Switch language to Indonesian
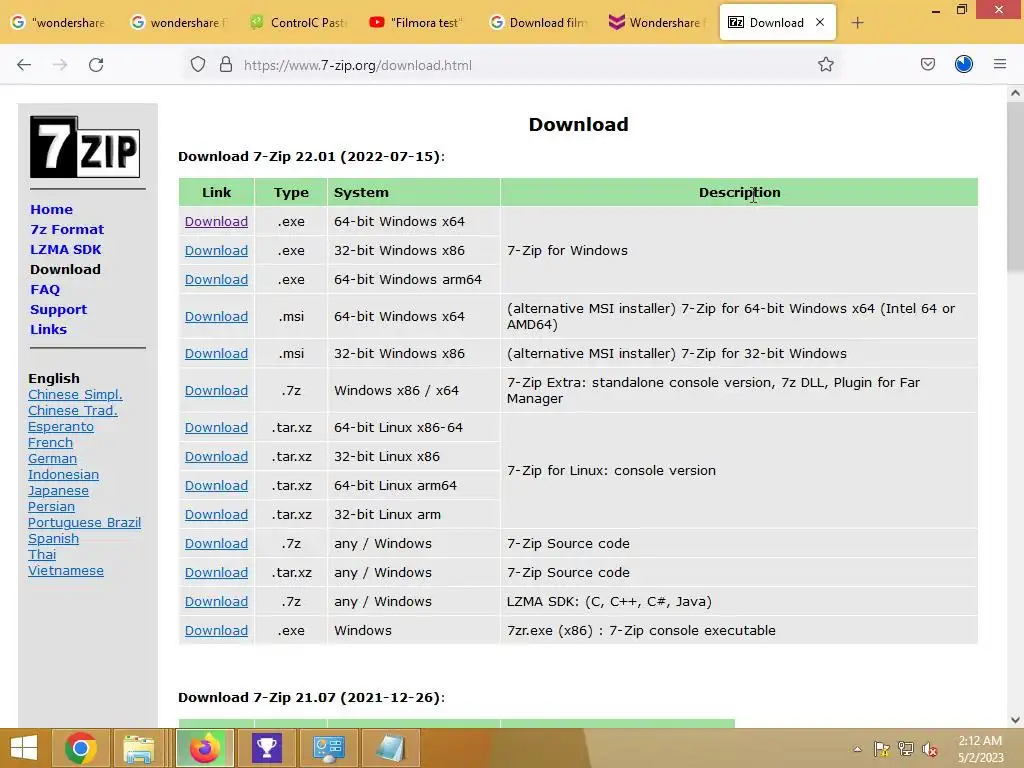This screenshot has width=1024, height=768. pos(63,475)
